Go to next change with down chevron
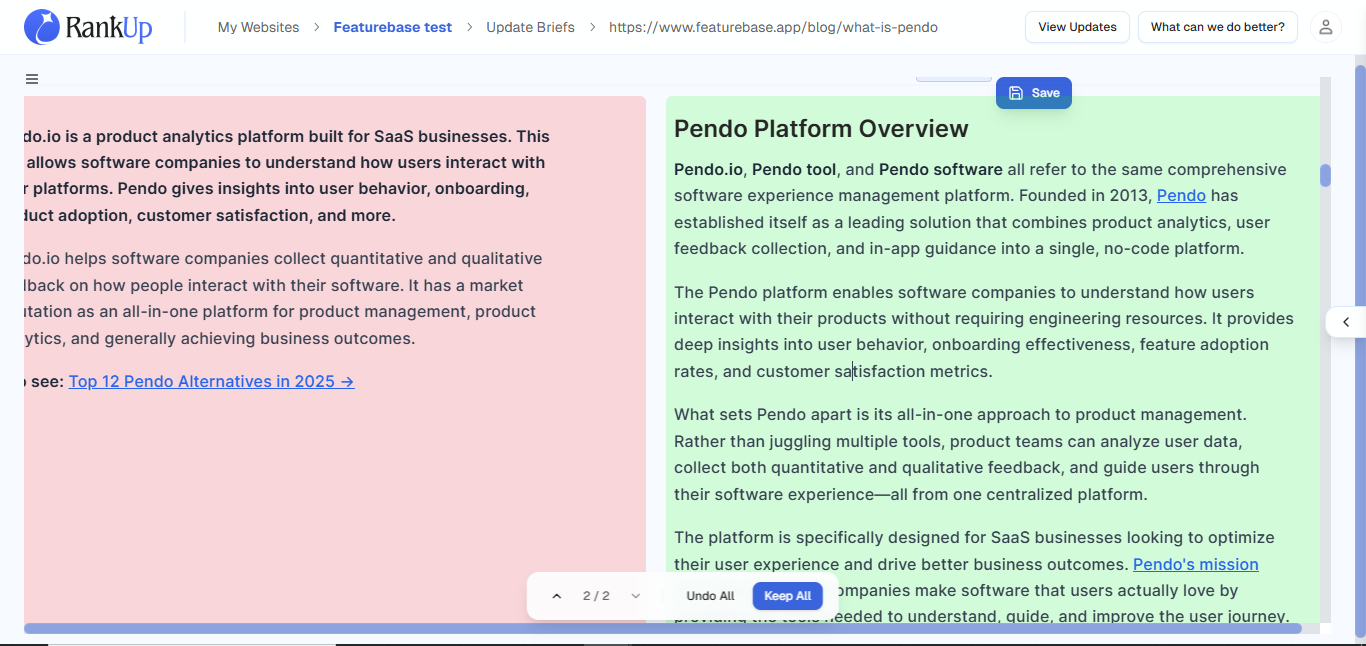 coord(635,596)
